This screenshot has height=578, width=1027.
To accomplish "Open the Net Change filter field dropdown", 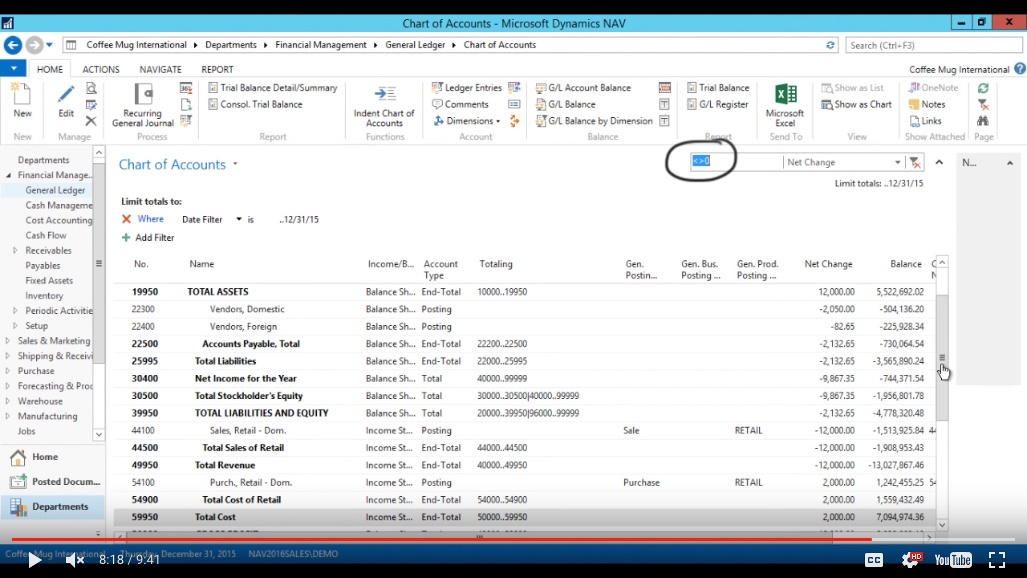I will (x=897, y=162).
